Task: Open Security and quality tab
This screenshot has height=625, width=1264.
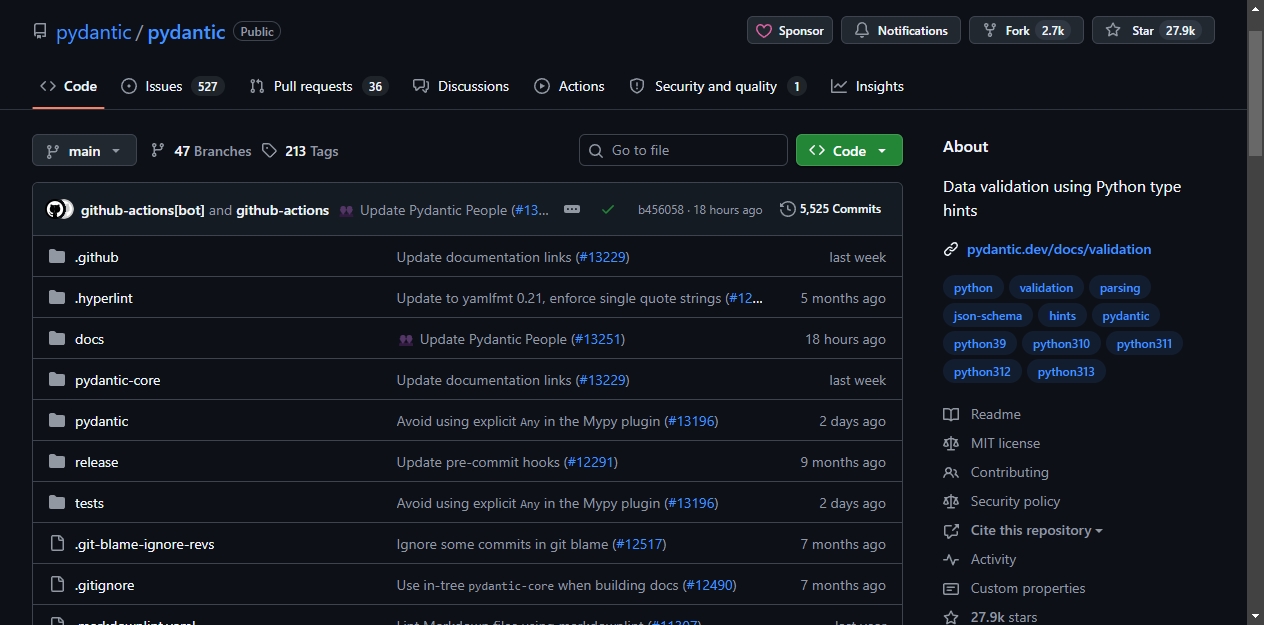Action: [x=717, y=86]
